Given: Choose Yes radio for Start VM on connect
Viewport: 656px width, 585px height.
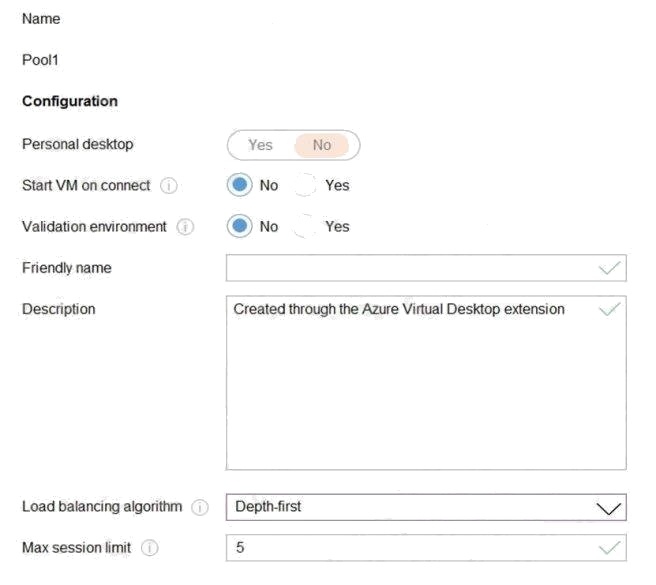Looking at the screenshot, I should click(305, 185).
